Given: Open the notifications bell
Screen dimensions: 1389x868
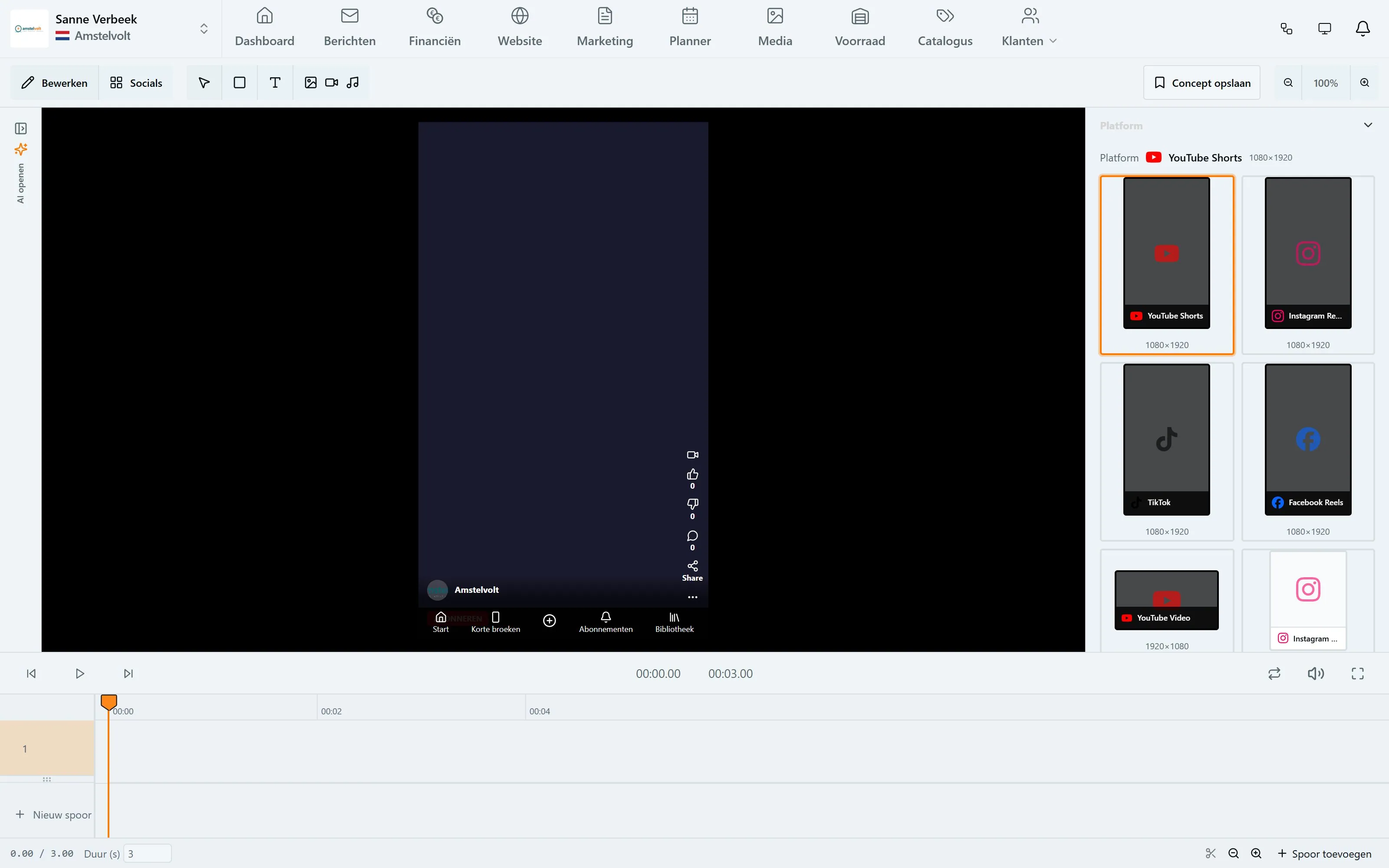Looking at the screenshot, I should click(1363, 29).
